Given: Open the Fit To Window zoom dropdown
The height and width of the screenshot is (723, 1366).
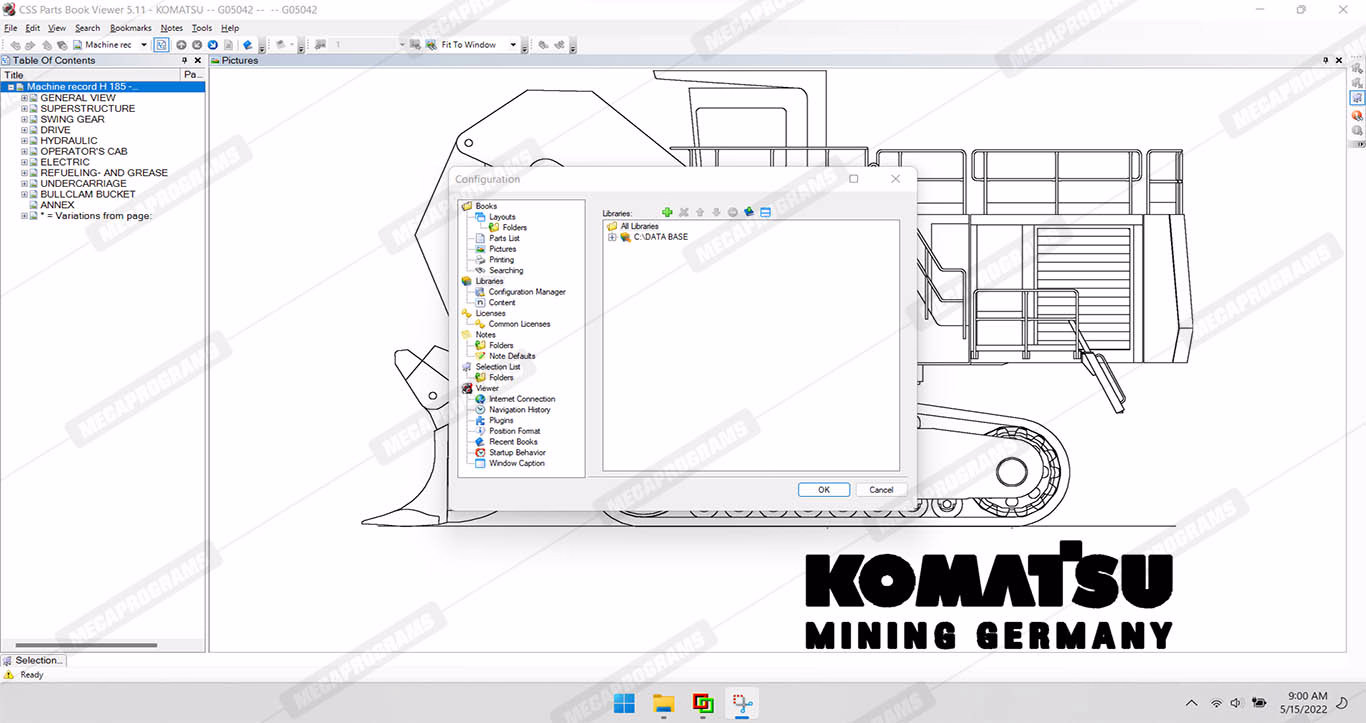Looking at the screenshot, I should [513, 45].
